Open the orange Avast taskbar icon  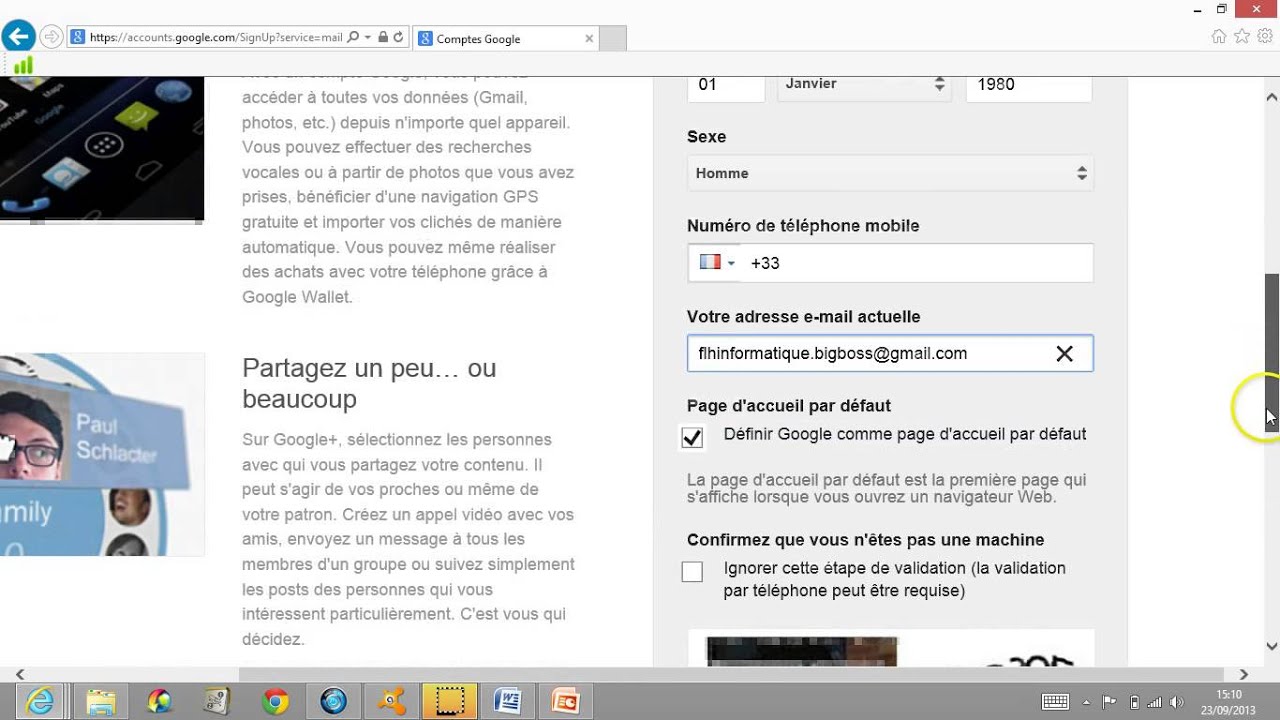coord(392,702)
